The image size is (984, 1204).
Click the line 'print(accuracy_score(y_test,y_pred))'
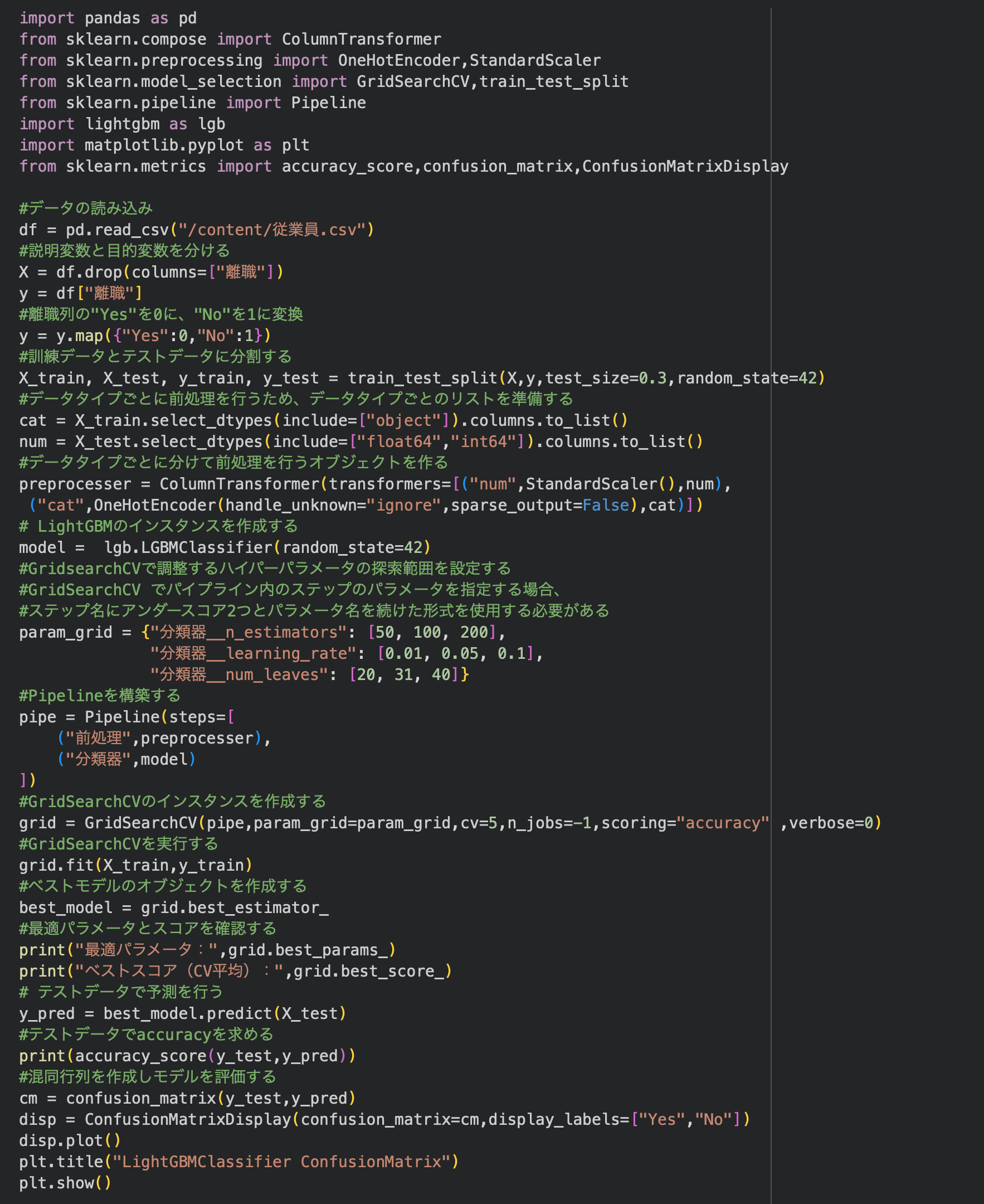(187, 1056)
